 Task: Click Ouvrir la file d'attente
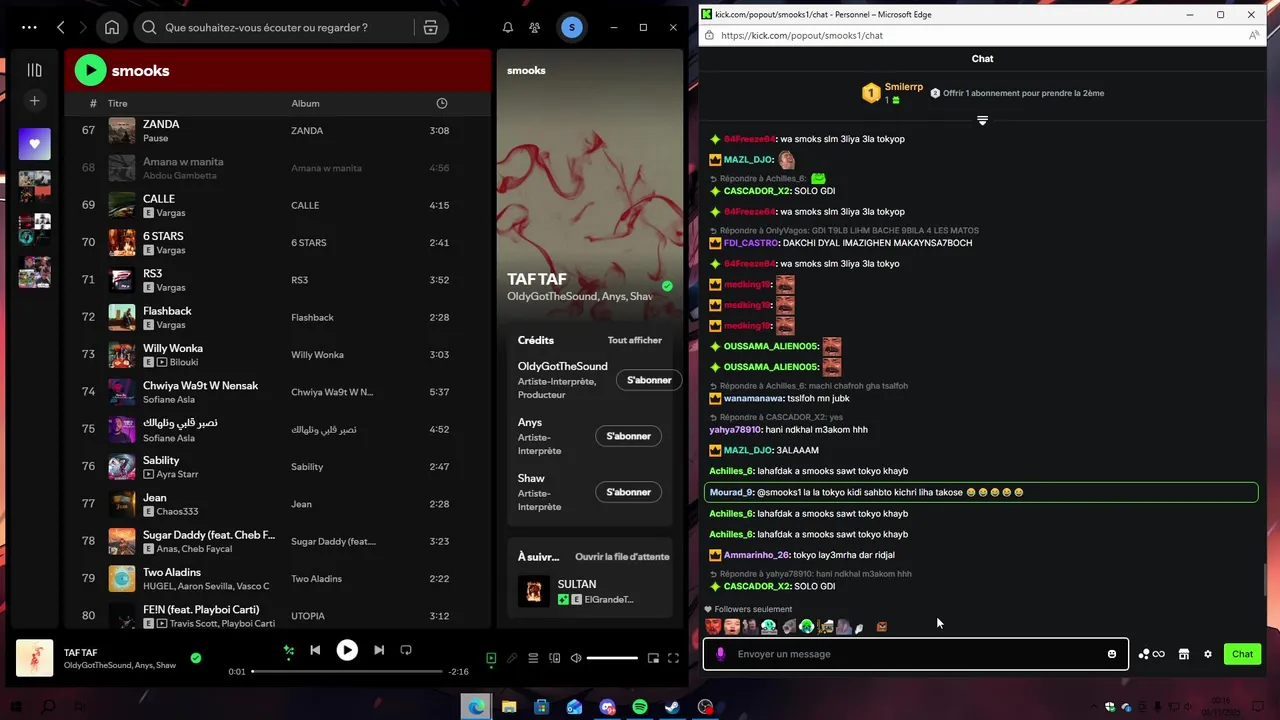coord(622,556)
